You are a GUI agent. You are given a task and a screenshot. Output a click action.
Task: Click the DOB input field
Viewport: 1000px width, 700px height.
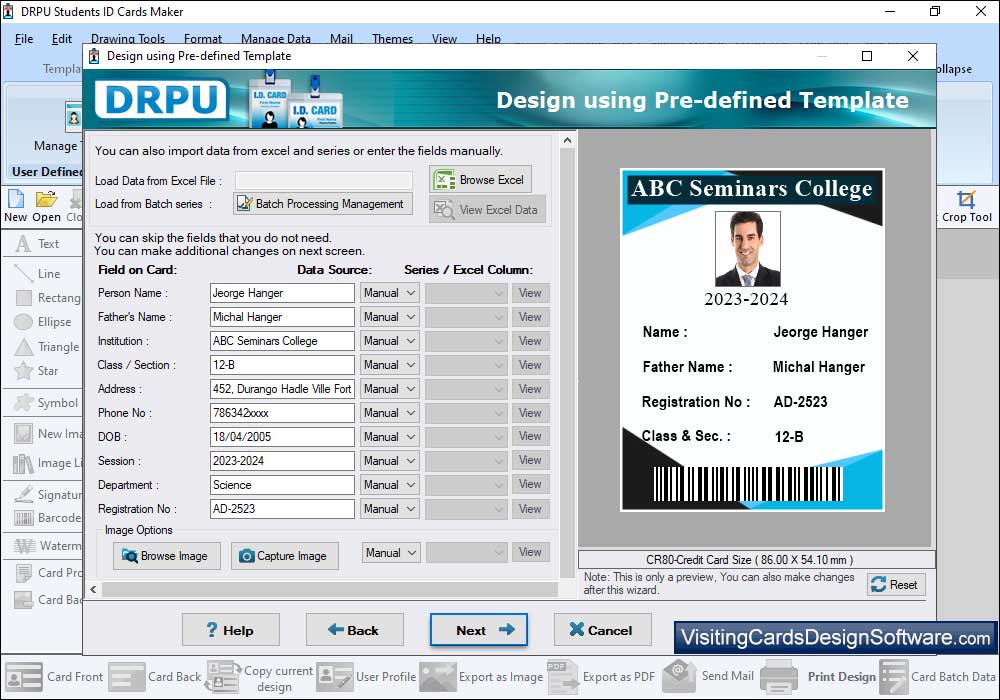[x=282, y=437]
